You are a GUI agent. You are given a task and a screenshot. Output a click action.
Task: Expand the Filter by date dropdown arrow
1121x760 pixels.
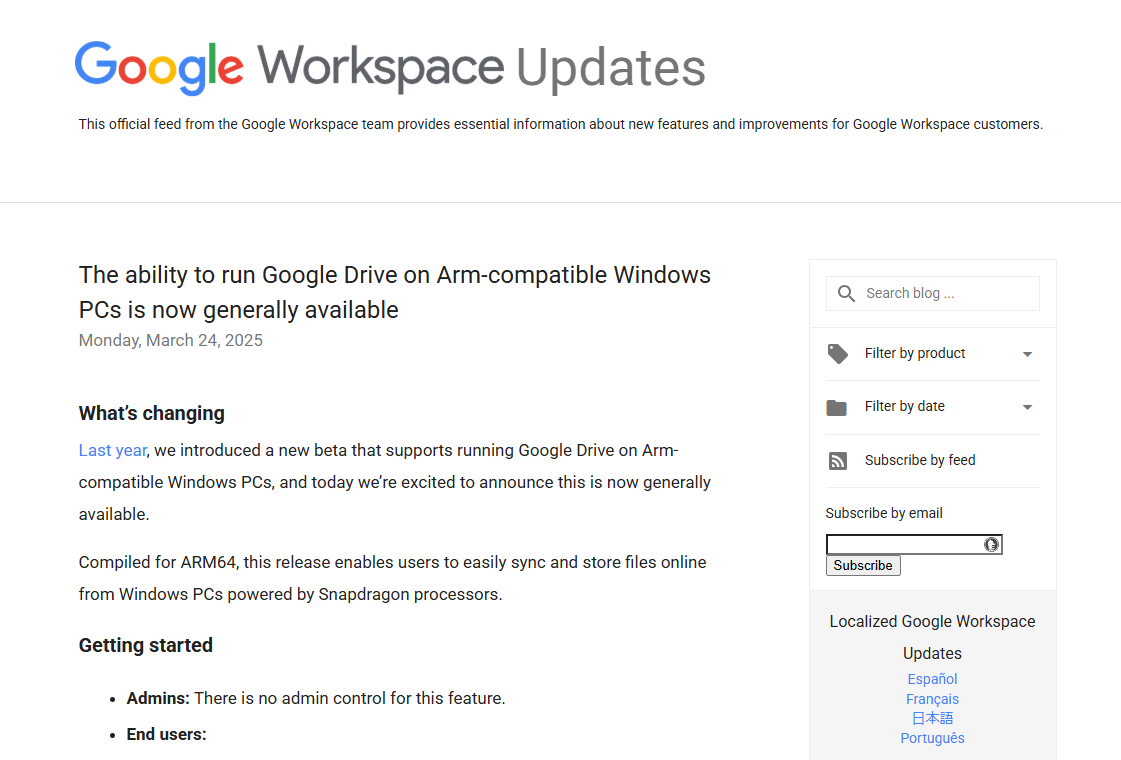pos(1027,407)
